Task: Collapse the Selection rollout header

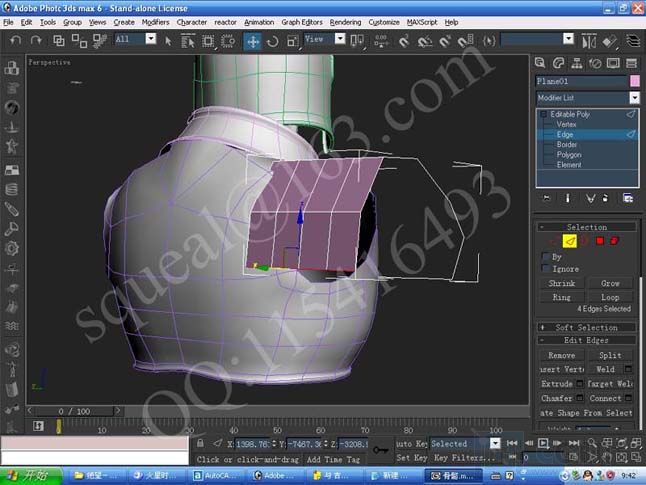Action: click(x=586, y=227)
